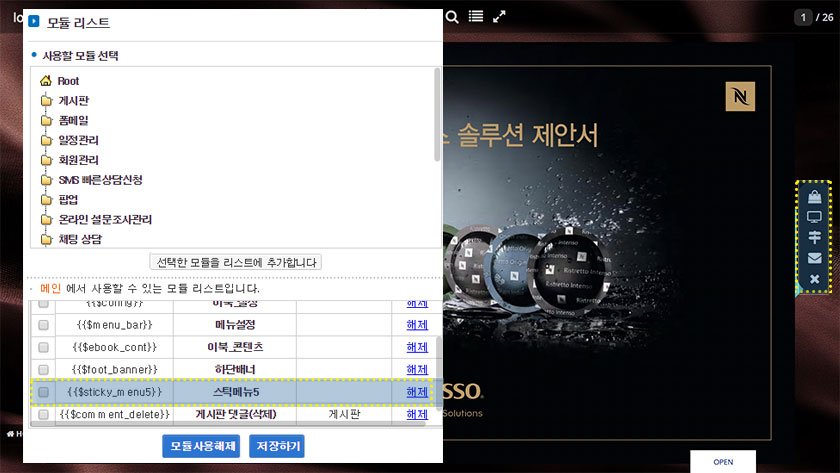The height and width of the screenshot is (473, 840).
Task: Click the 모듈사용해제 button
Action: point(200,446)
